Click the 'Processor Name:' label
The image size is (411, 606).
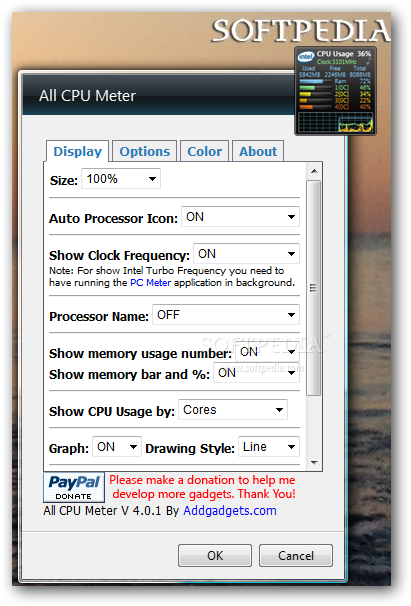coord(99,317)
